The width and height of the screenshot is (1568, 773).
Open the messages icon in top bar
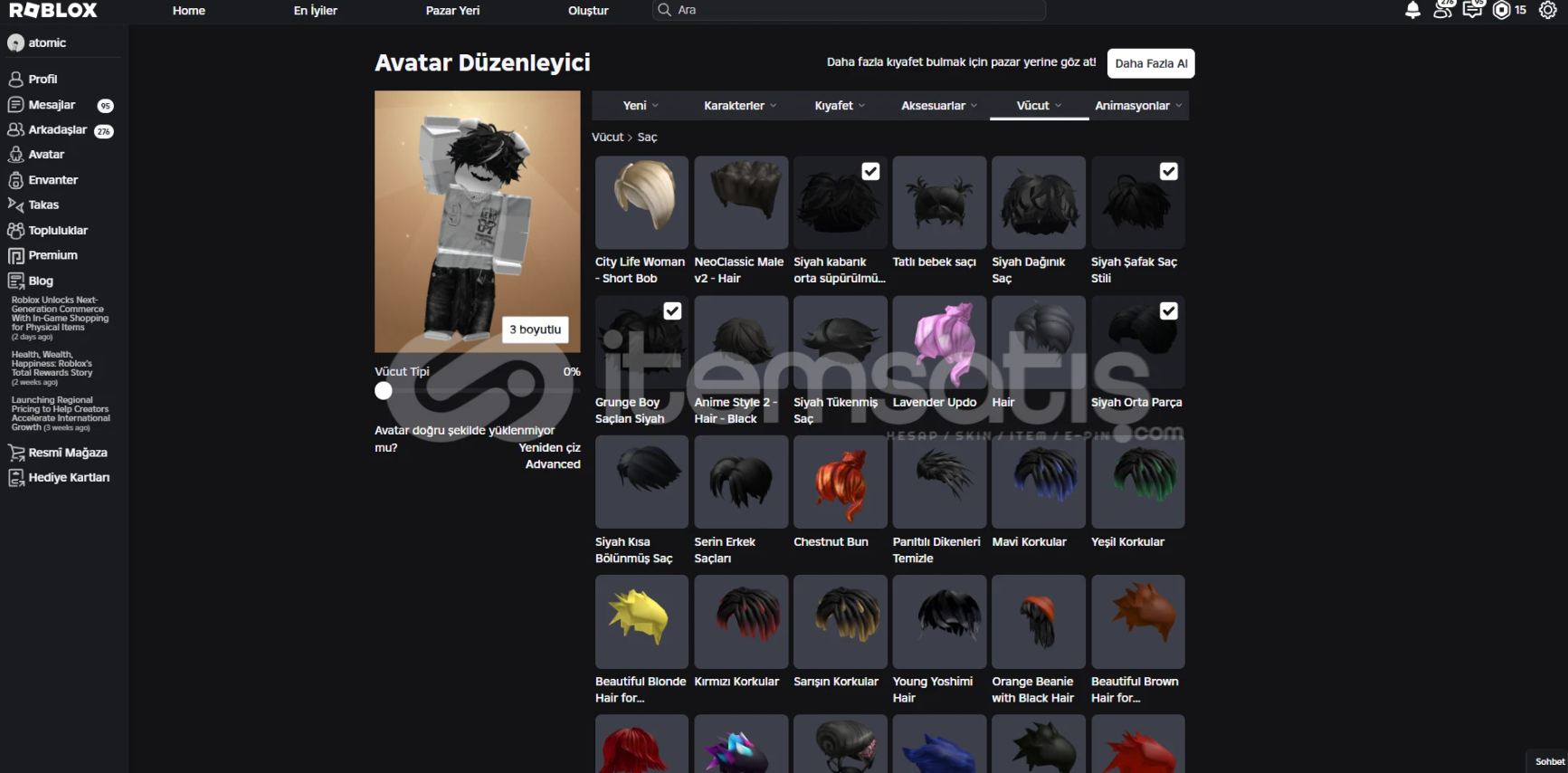tap(1473, 10)
